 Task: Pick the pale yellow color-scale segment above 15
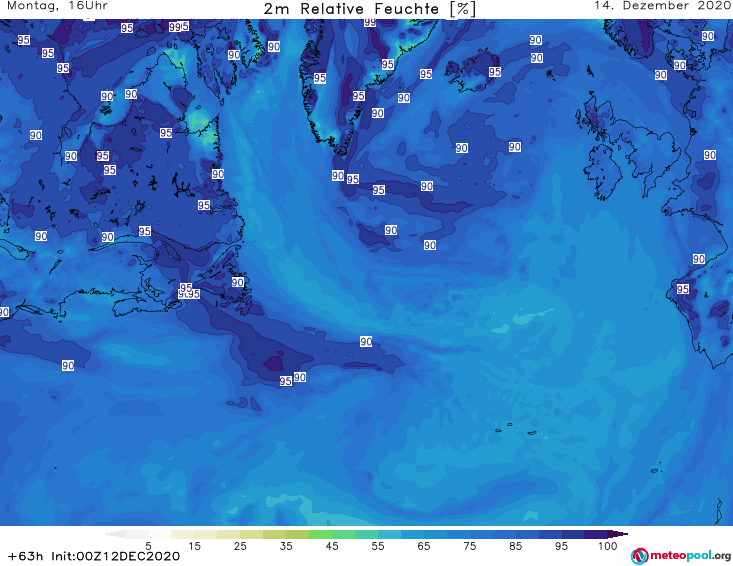pyautogui.click(x=206, y=534)
